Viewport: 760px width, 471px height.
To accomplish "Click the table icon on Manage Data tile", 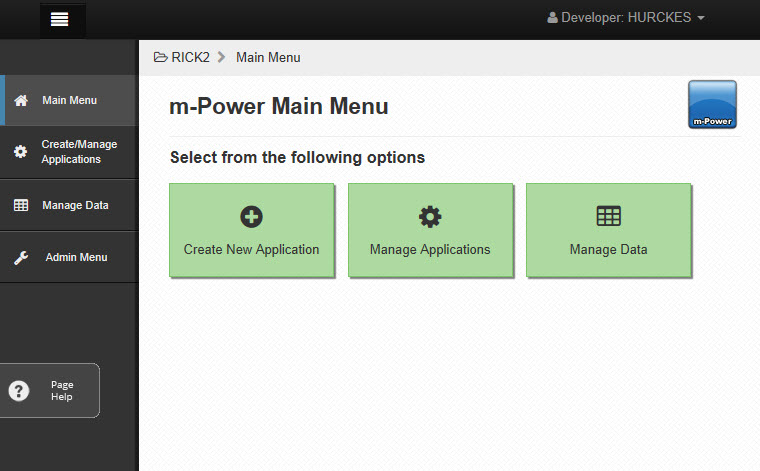I will coord(609,216).
